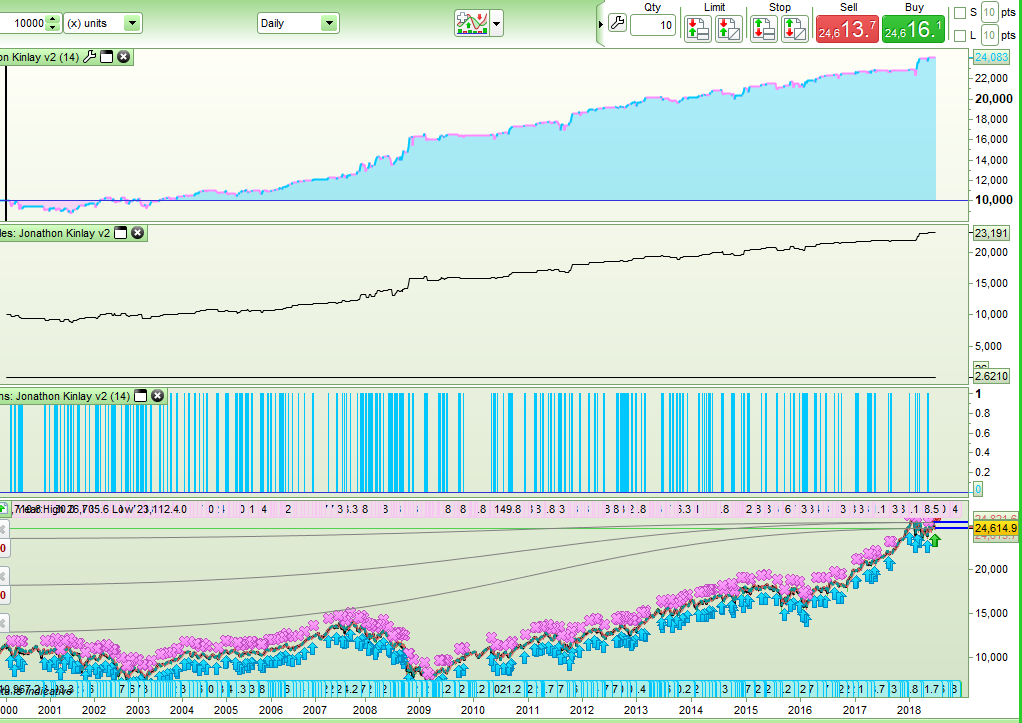Close equity curve panel (14)
This screenshot has height=723, width=1022.
123,57
